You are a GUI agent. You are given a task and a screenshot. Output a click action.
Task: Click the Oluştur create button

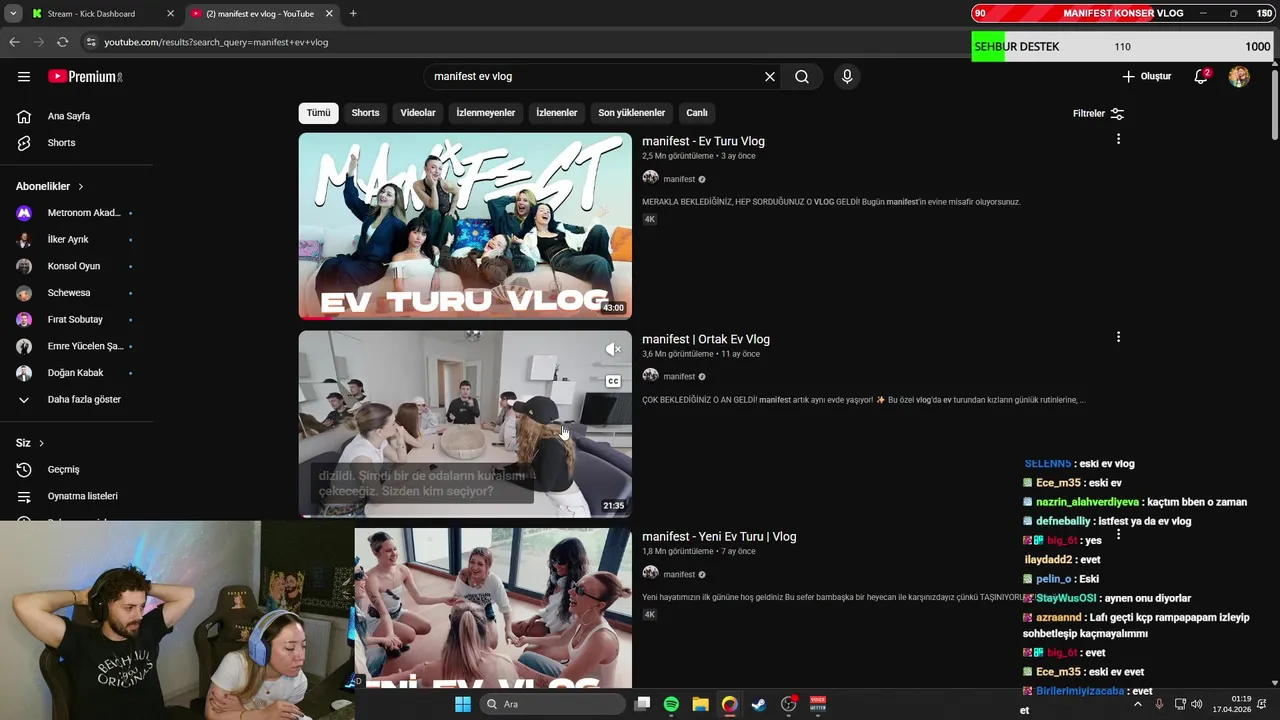(1146, 76)
